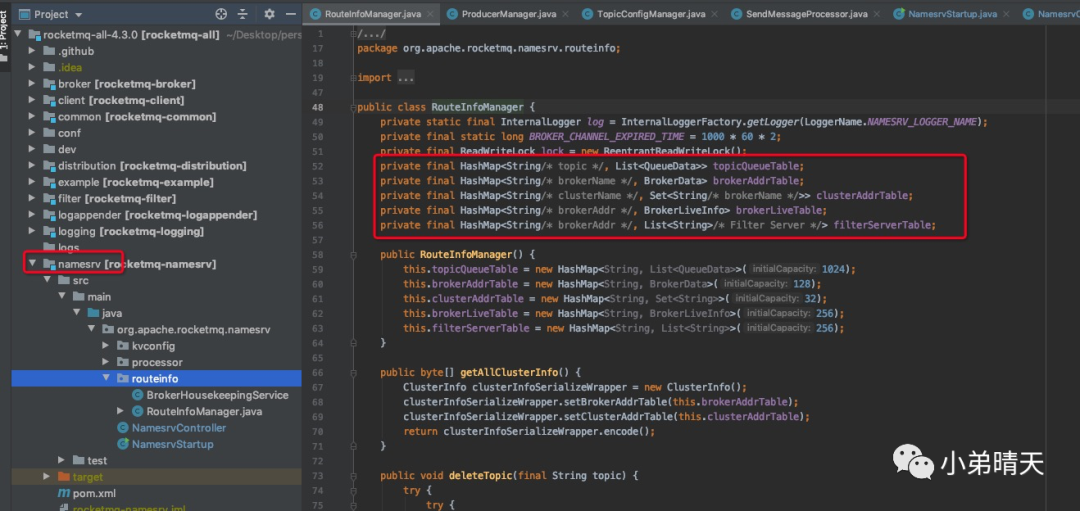Expand the .github folder arrow
This screenshot has height=511, width=1080.
(32, 51)
